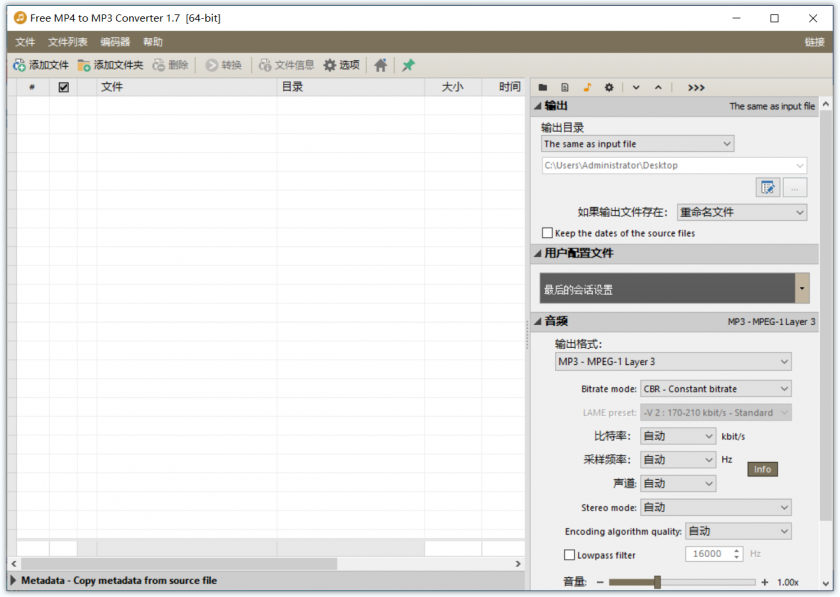Open the 声道 channels dropdown
This screenshot has width=840, height=597.
click(x=678, y=483)
